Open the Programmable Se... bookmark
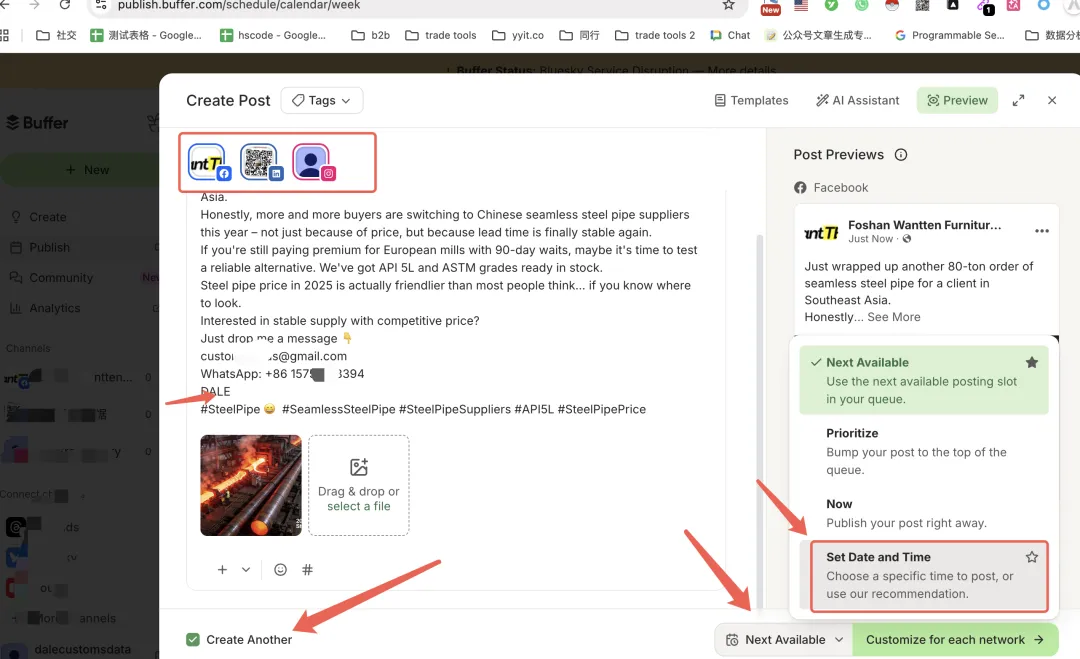Viewport: 1080px width, 659px height. [949, 35]
